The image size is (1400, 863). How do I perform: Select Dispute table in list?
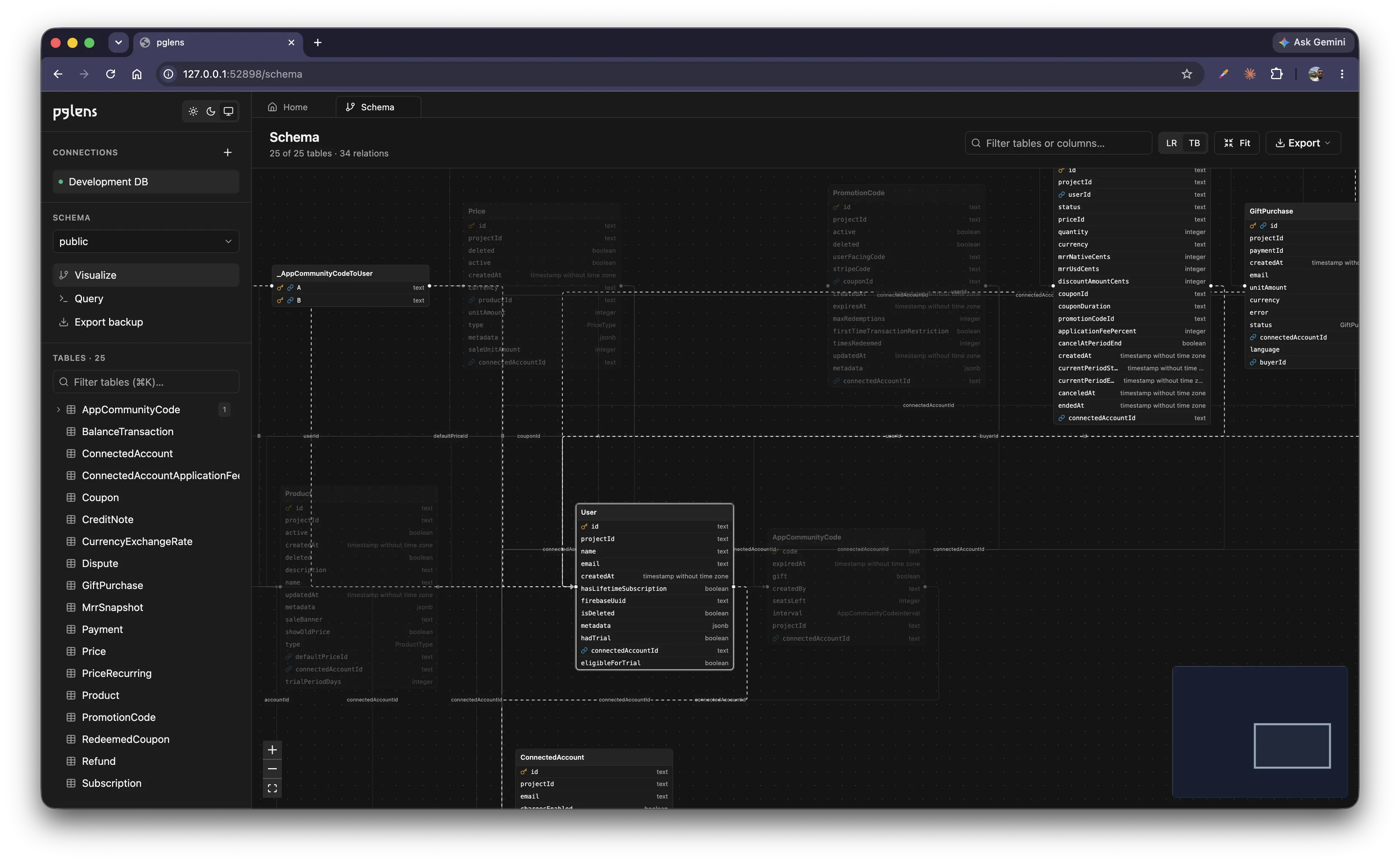click(100, 563)
